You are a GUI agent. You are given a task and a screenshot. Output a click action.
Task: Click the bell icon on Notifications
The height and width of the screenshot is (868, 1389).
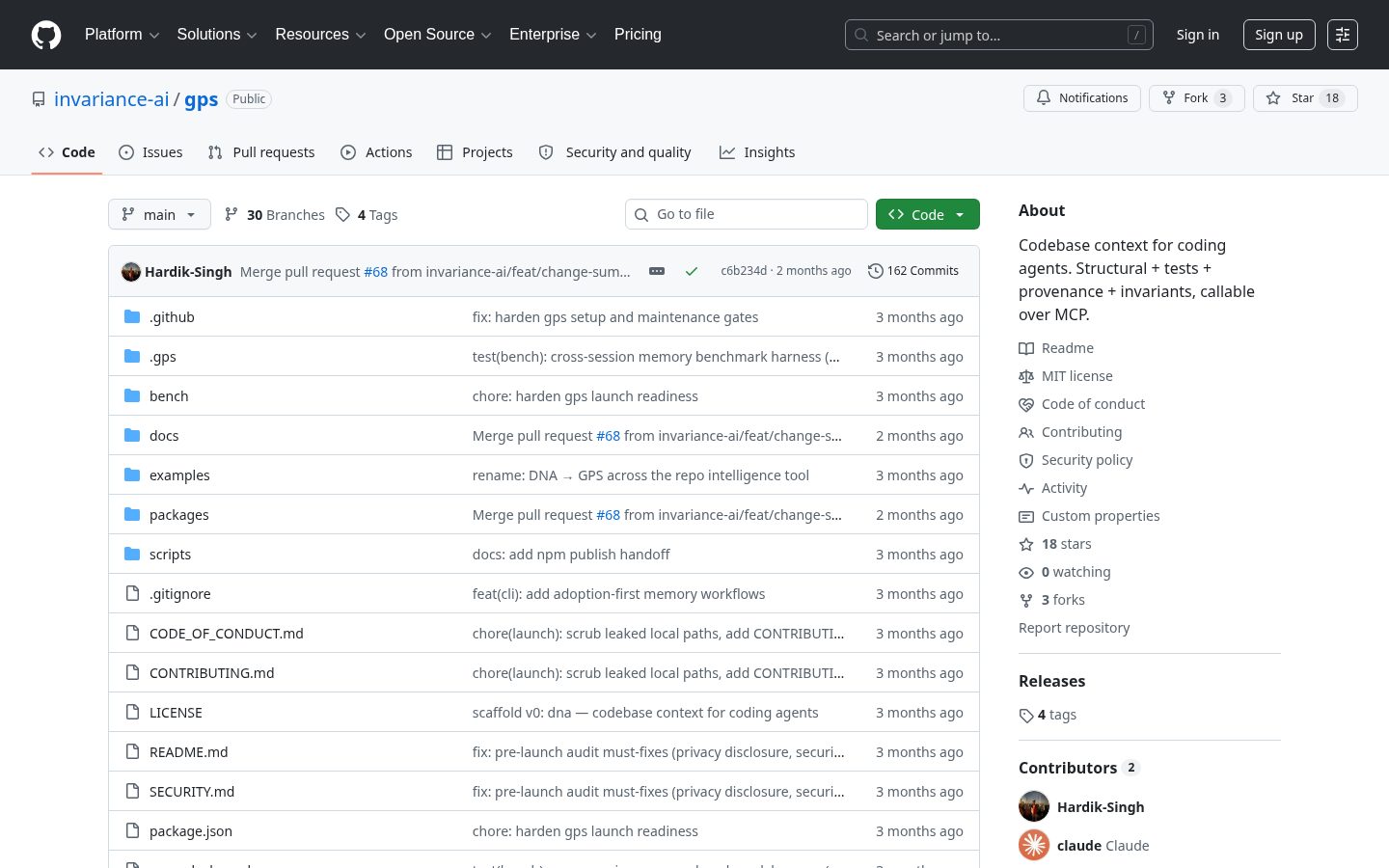click(1044, 97)
